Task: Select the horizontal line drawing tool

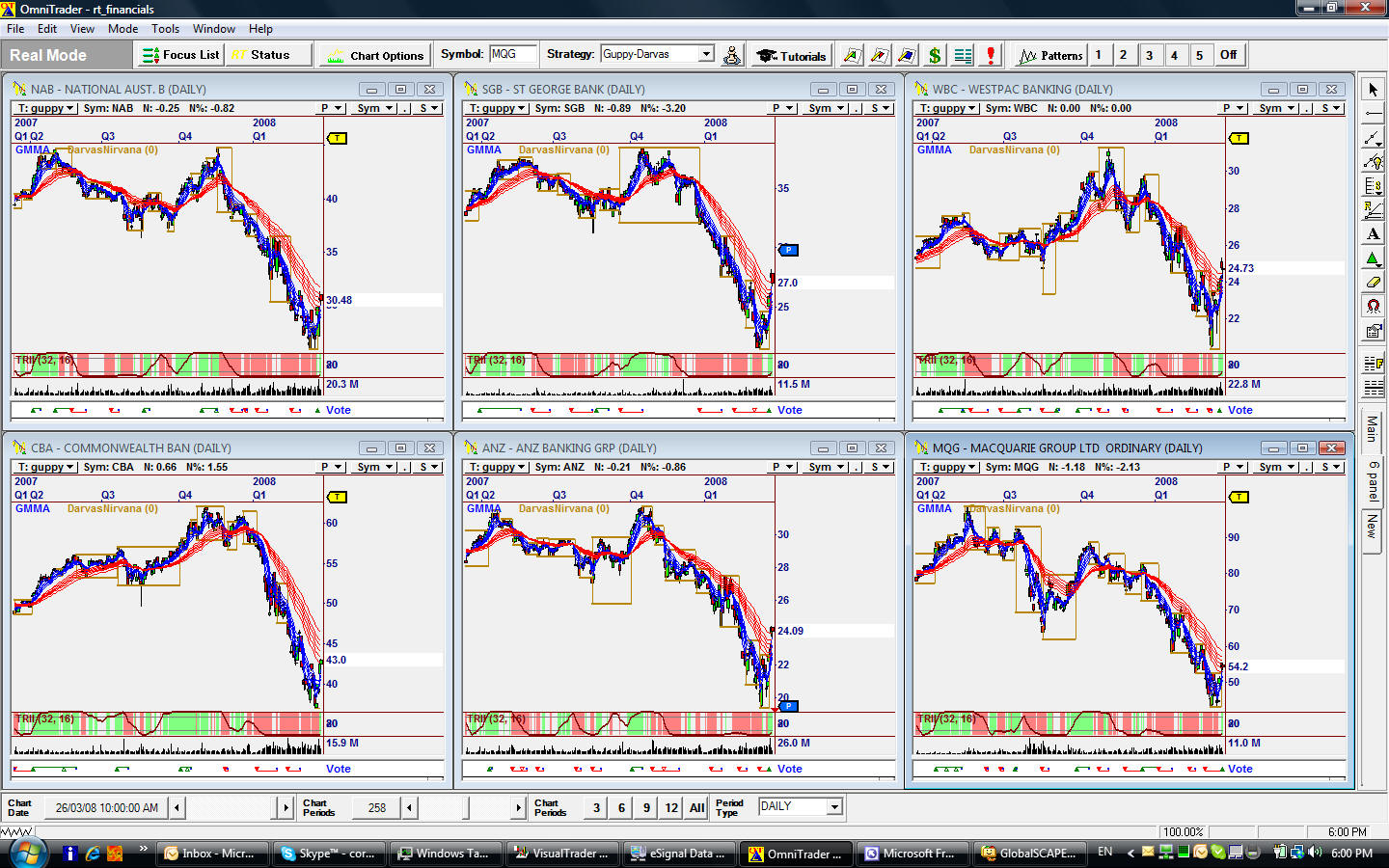Action: [1373, 114]
